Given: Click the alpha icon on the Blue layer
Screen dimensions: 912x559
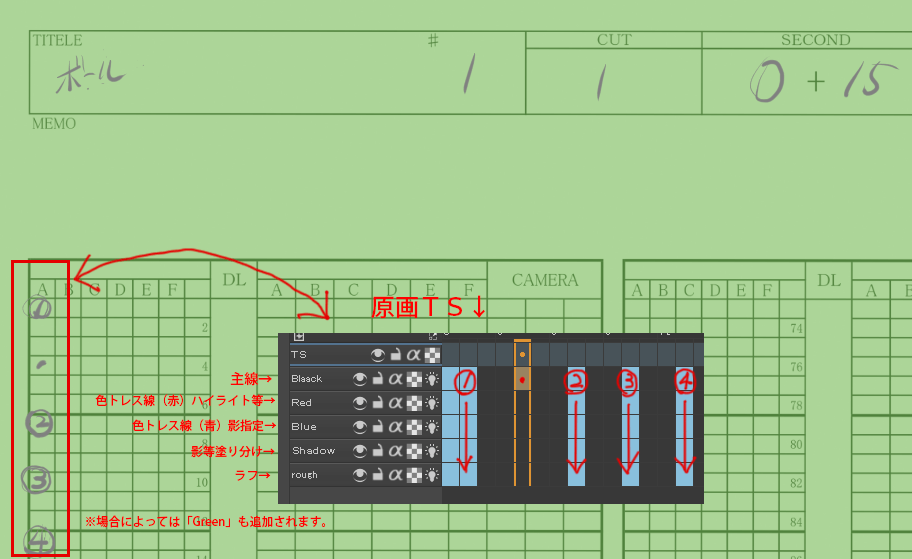Looking at the screenshot, I should click(396, 427).
